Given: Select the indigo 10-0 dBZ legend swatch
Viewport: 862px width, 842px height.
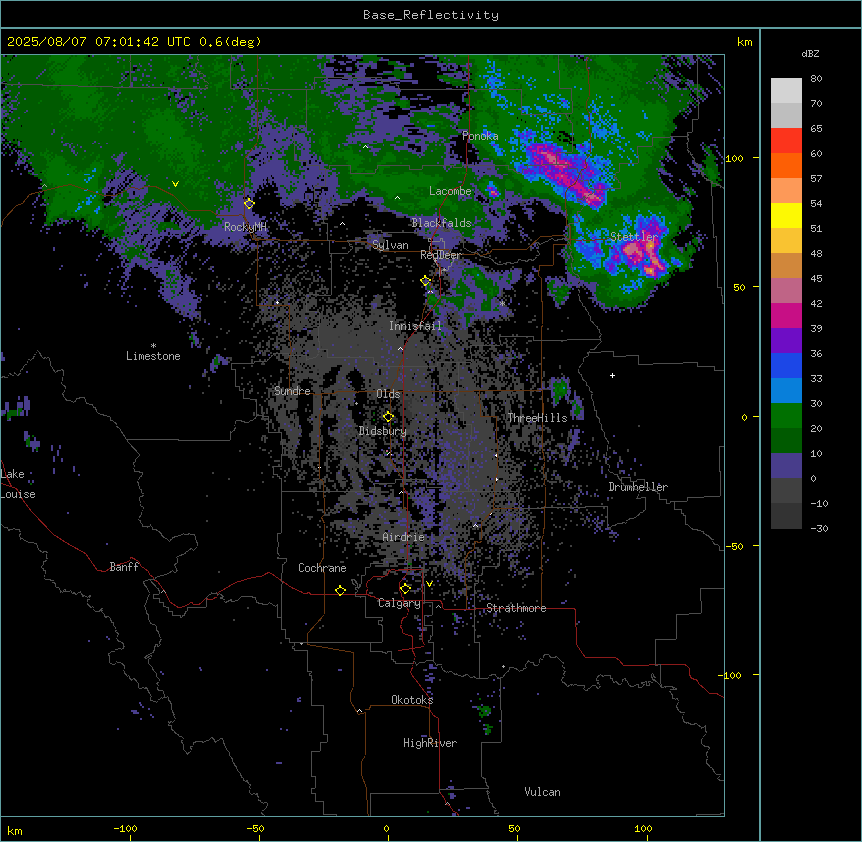Looking at the screenshot, I should click(786, 466).
